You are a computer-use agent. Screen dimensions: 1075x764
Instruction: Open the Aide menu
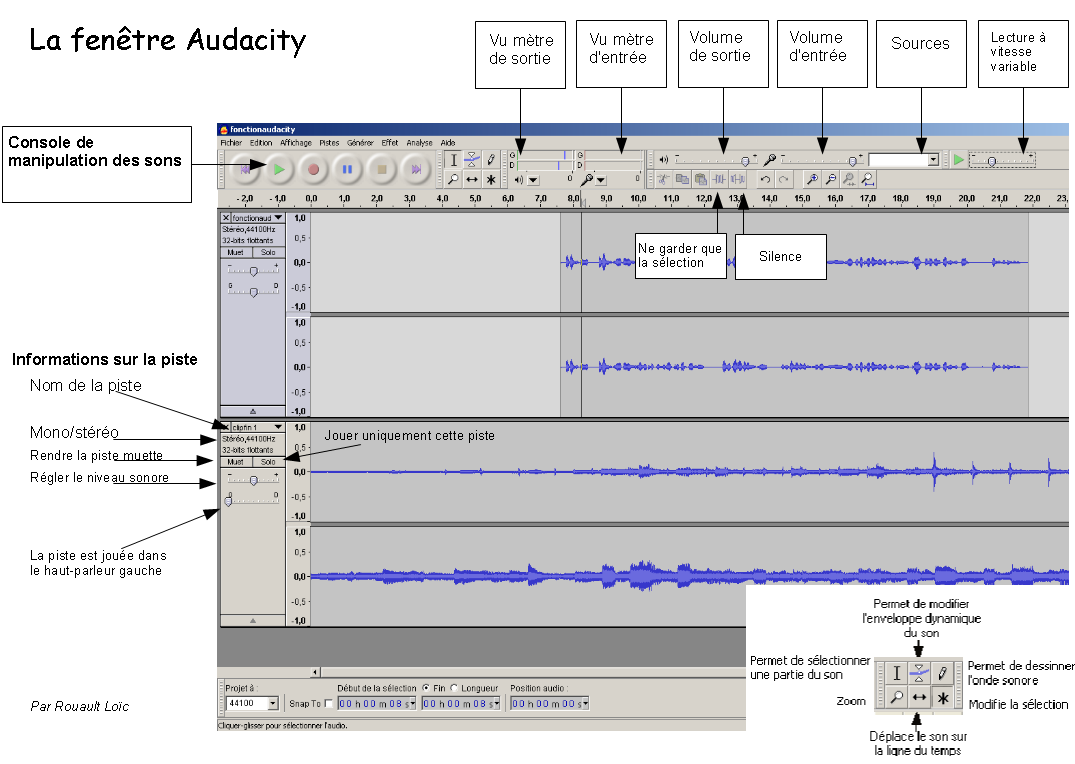coord(448,143)
